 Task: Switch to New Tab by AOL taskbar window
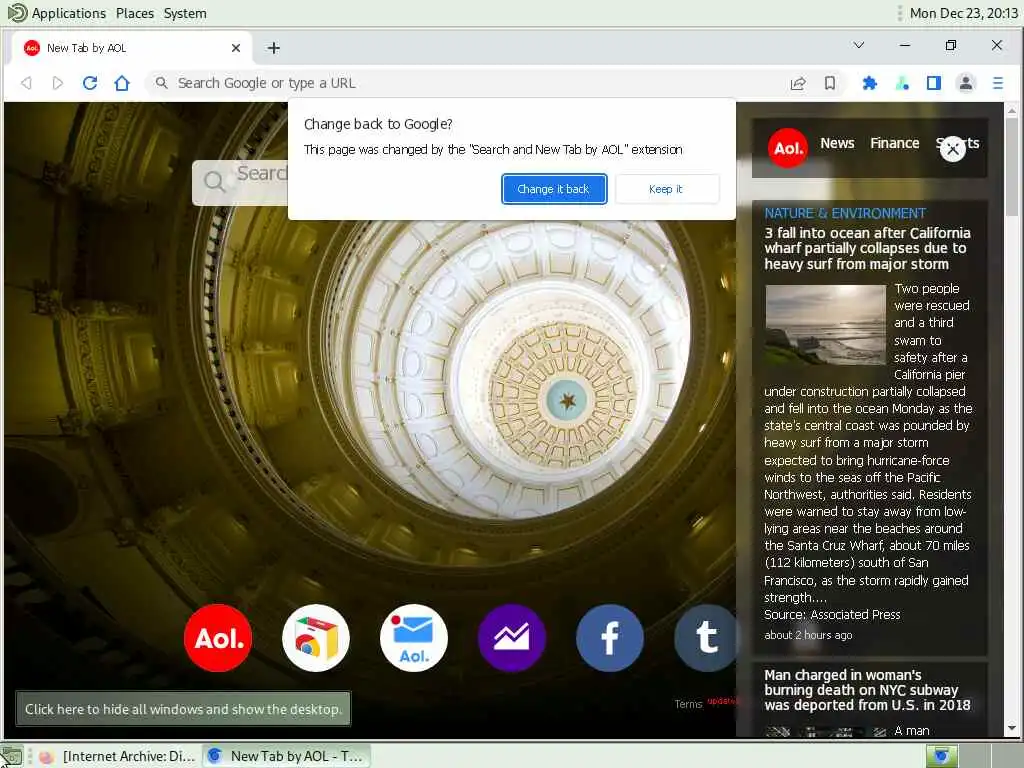coord(286,756)
